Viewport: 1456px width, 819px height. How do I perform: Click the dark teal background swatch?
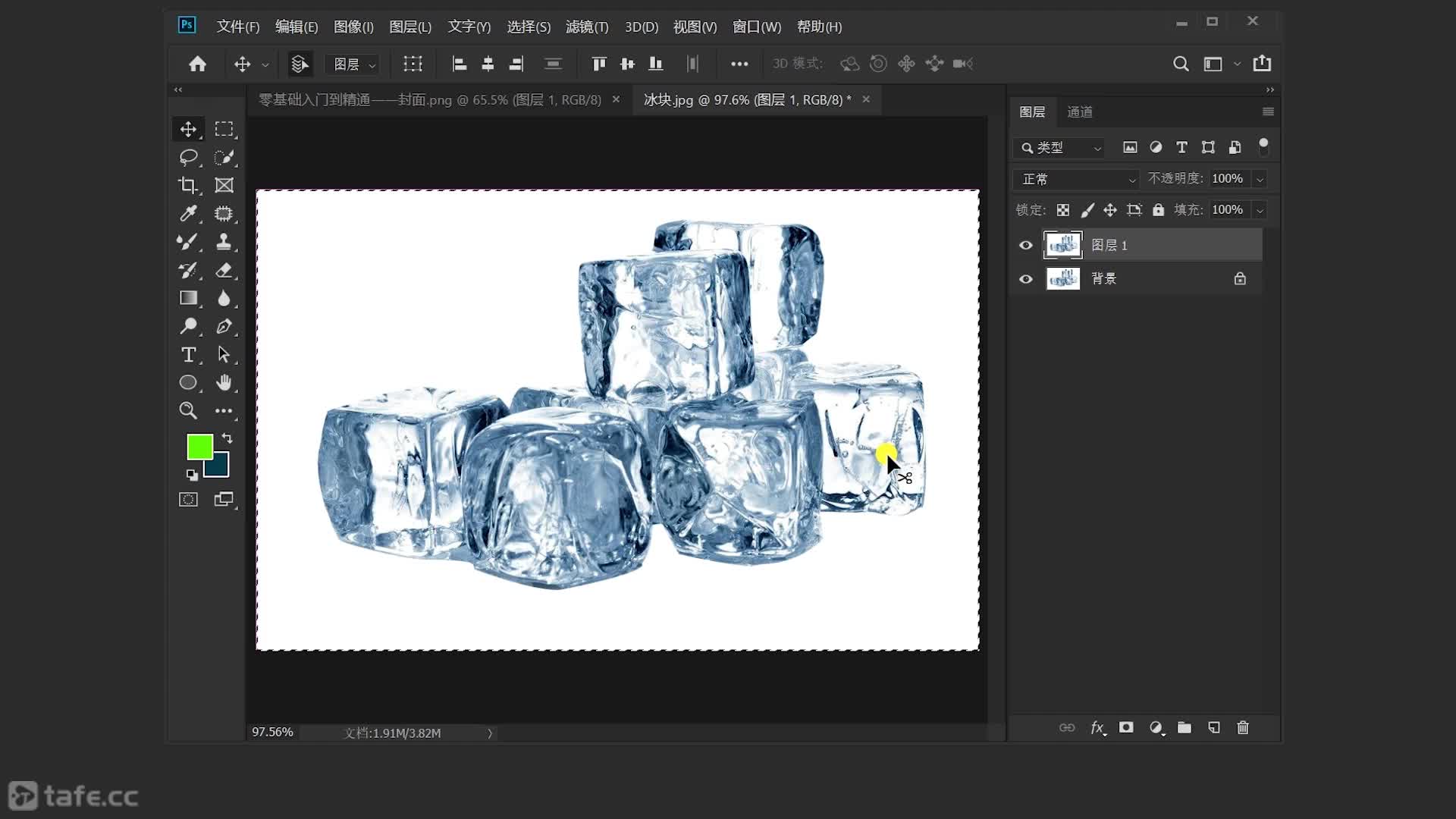(x=219, y=467)
